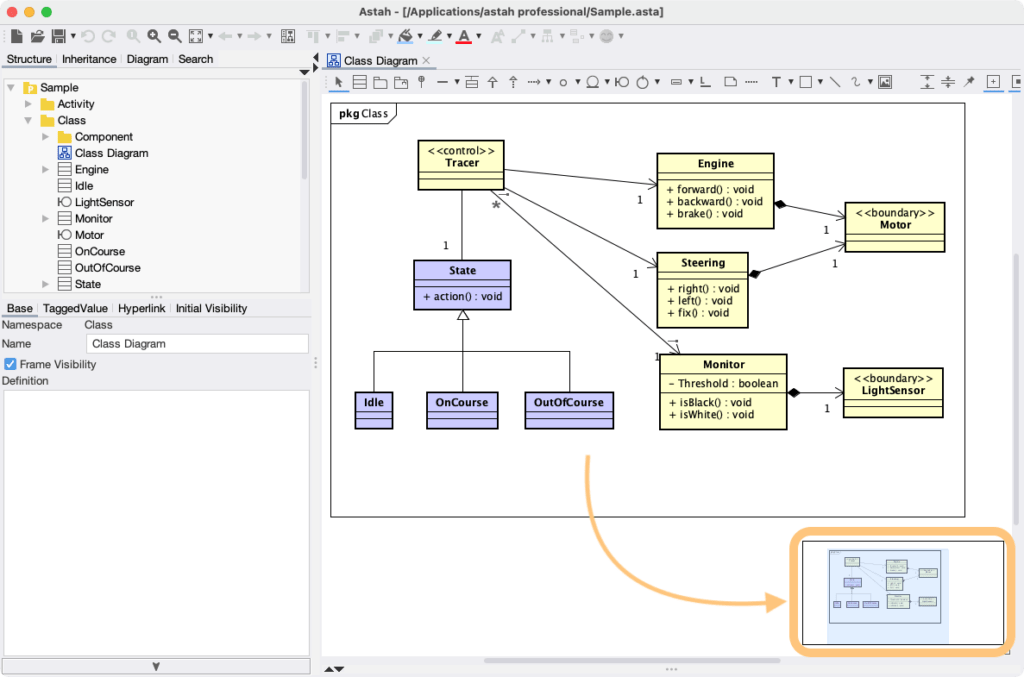Fit diagram to window
The height and width of the screenshot is (677, 1024).
click(x=195, y=36)
